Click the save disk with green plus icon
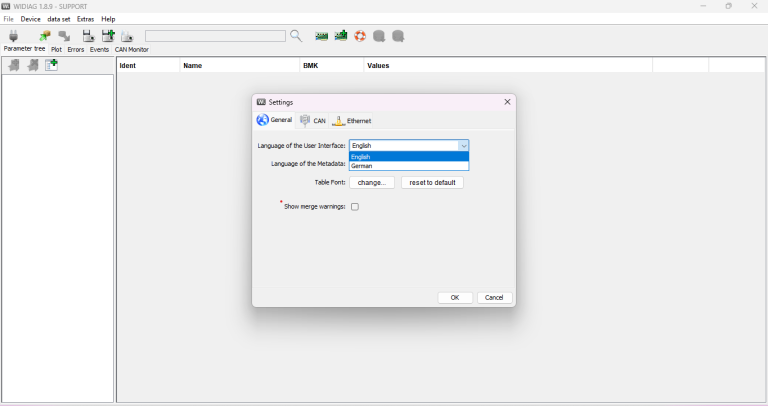Image resolution: width=768 pixels, height=406 pixels. click(108, 36)
